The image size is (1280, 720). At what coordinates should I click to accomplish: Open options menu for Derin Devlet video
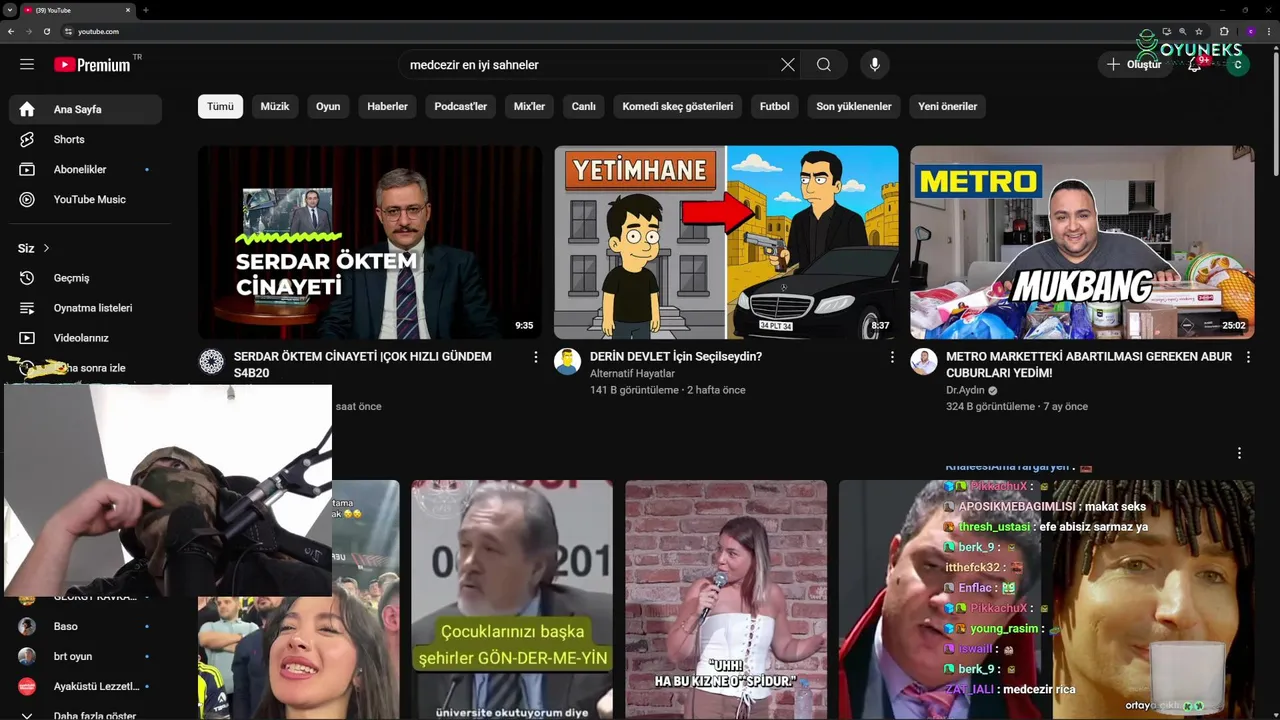coord(892,357)
